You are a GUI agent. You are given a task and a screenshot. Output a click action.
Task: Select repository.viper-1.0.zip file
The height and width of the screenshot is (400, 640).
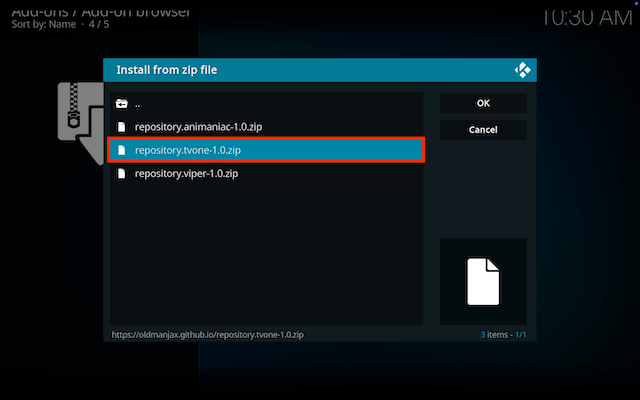266,173
